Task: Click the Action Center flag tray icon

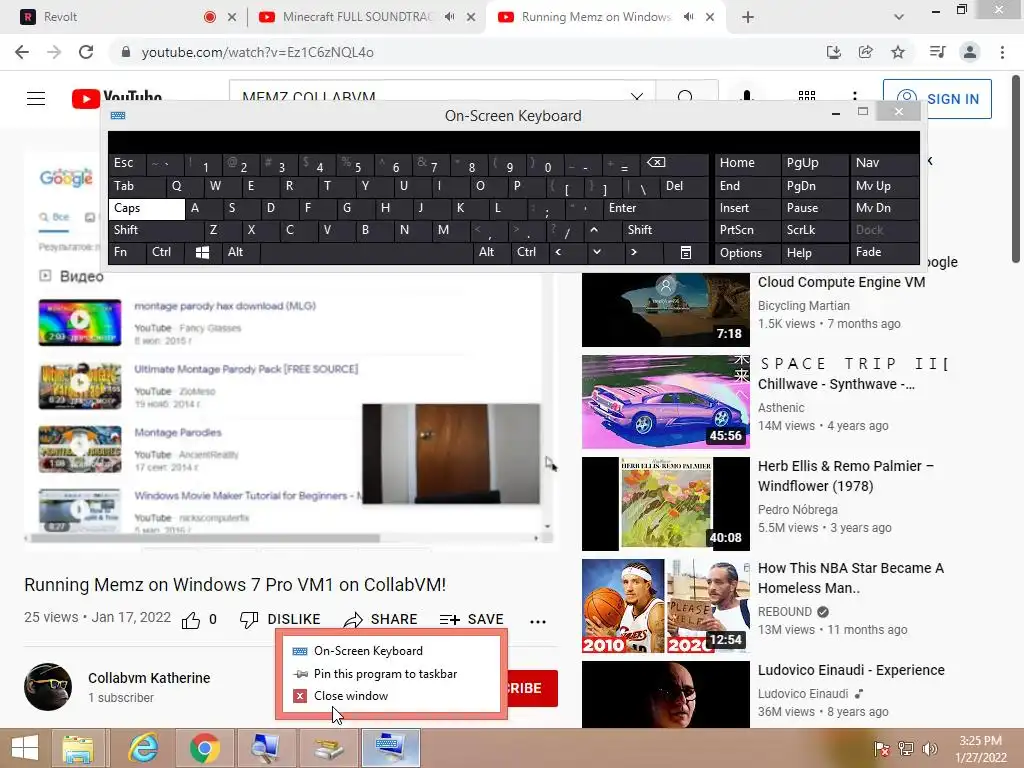Action: click(x=882, y=749)
